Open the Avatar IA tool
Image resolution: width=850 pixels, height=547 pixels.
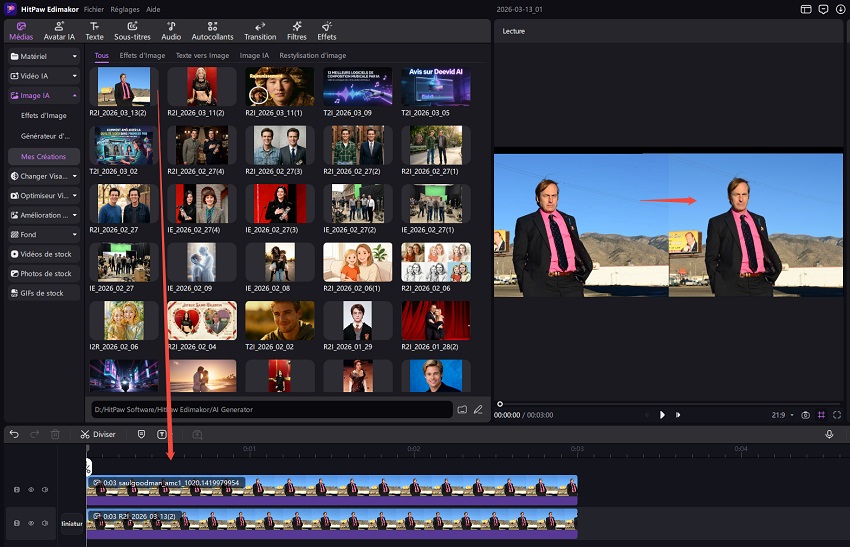click(59, 31)
